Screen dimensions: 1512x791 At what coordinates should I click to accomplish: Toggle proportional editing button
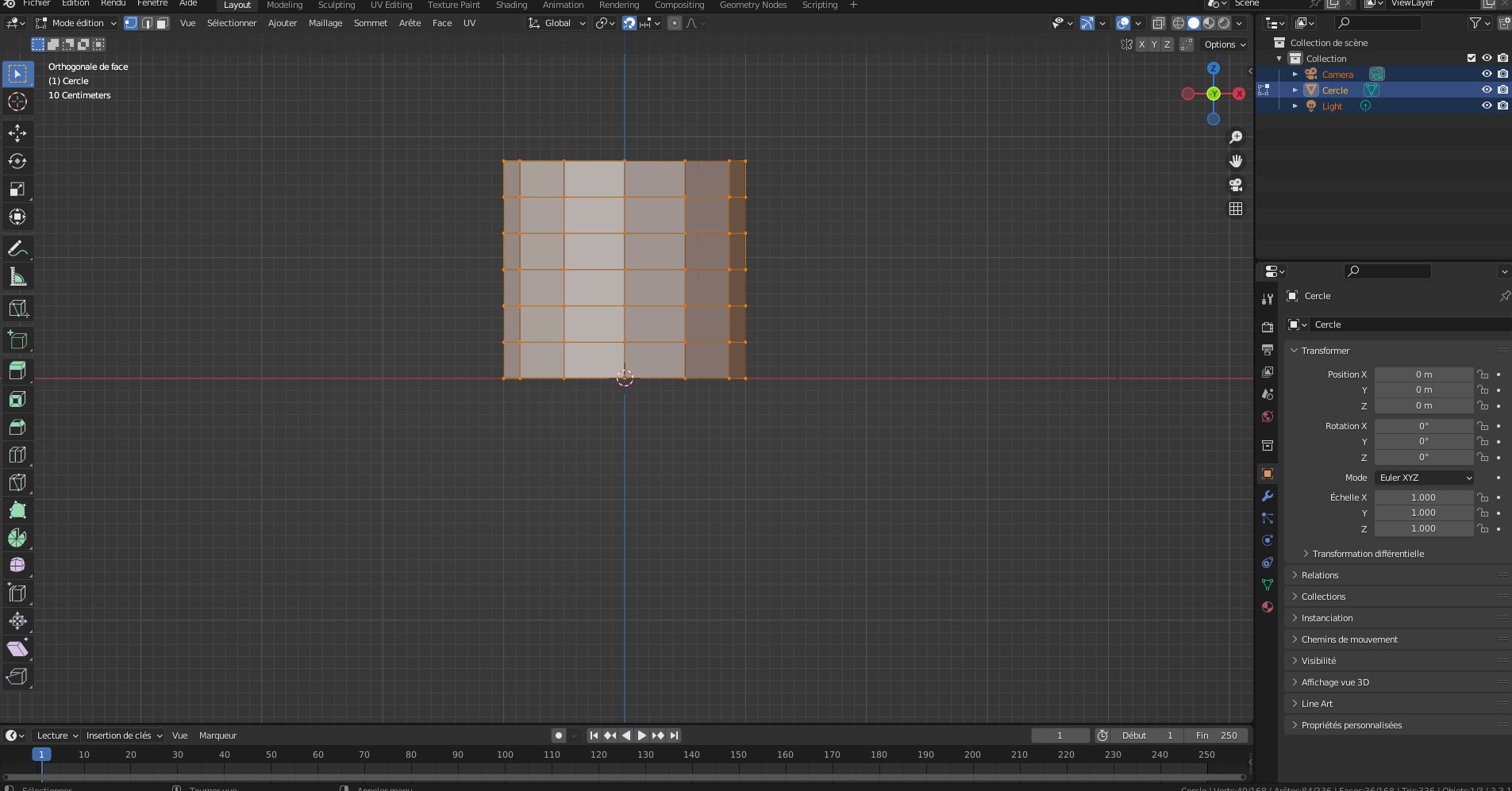tap(675, 23)
